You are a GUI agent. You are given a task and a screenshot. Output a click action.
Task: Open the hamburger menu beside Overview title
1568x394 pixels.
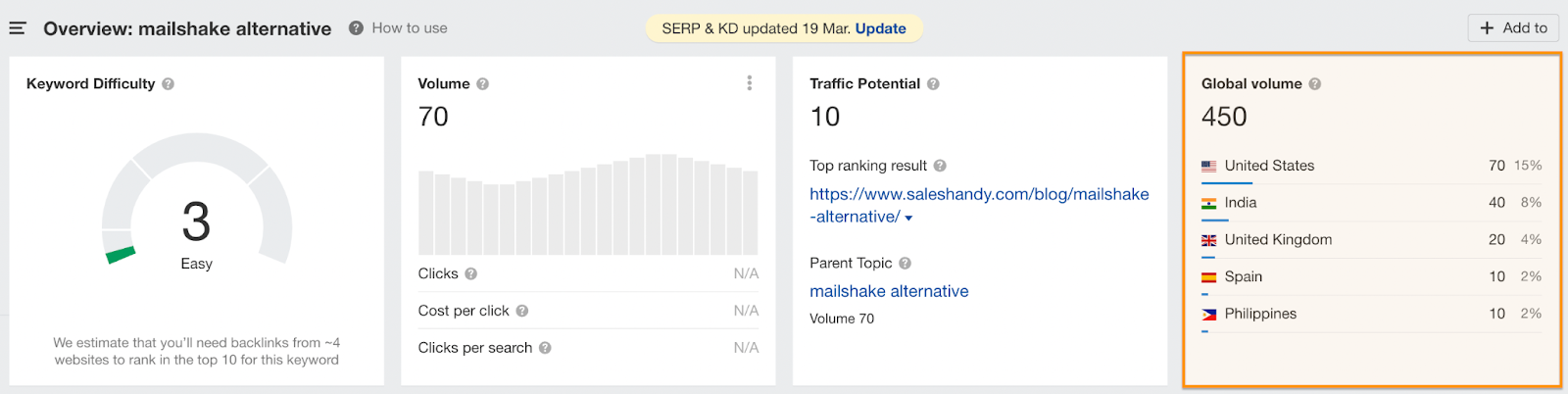18,28
